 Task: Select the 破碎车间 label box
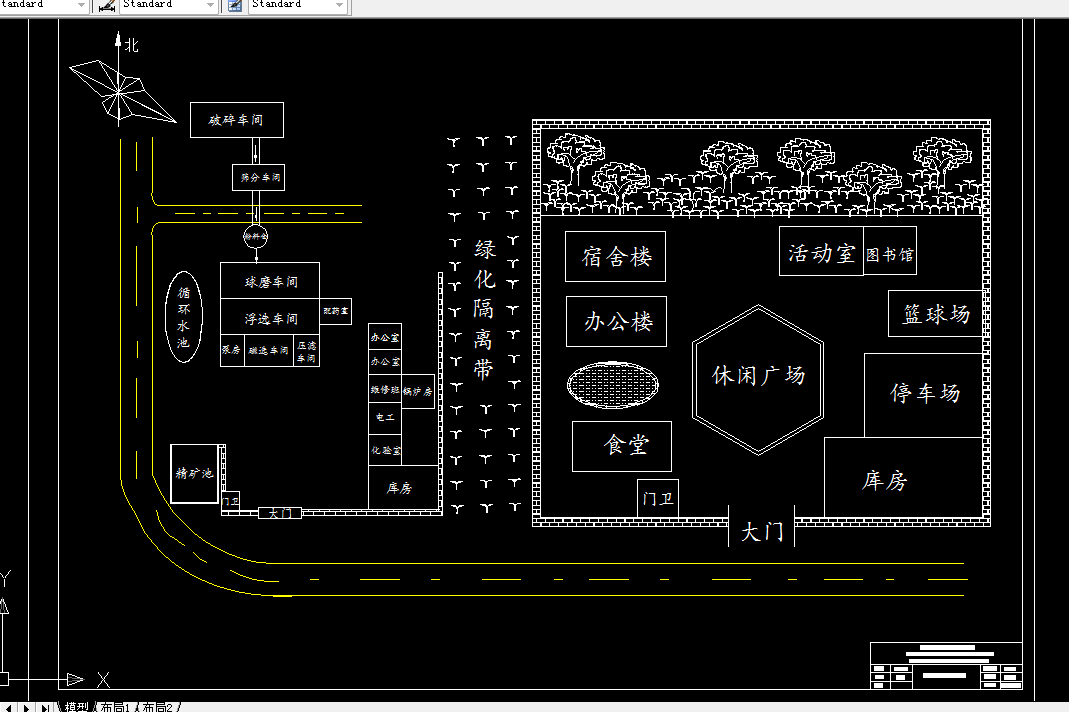click(236, 119)
